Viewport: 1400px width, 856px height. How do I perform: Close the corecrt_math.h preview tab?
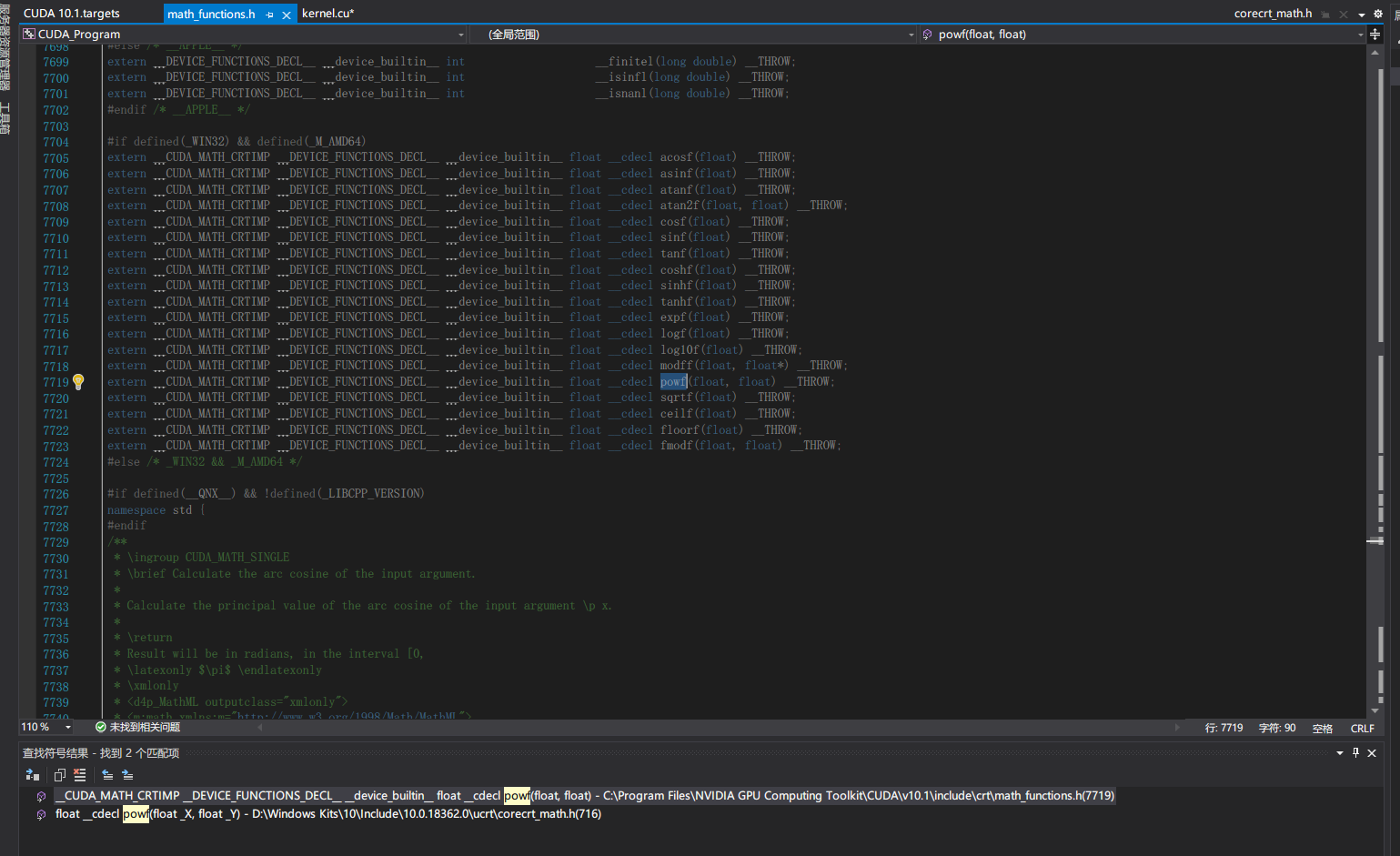click(x=1344, y=15)
